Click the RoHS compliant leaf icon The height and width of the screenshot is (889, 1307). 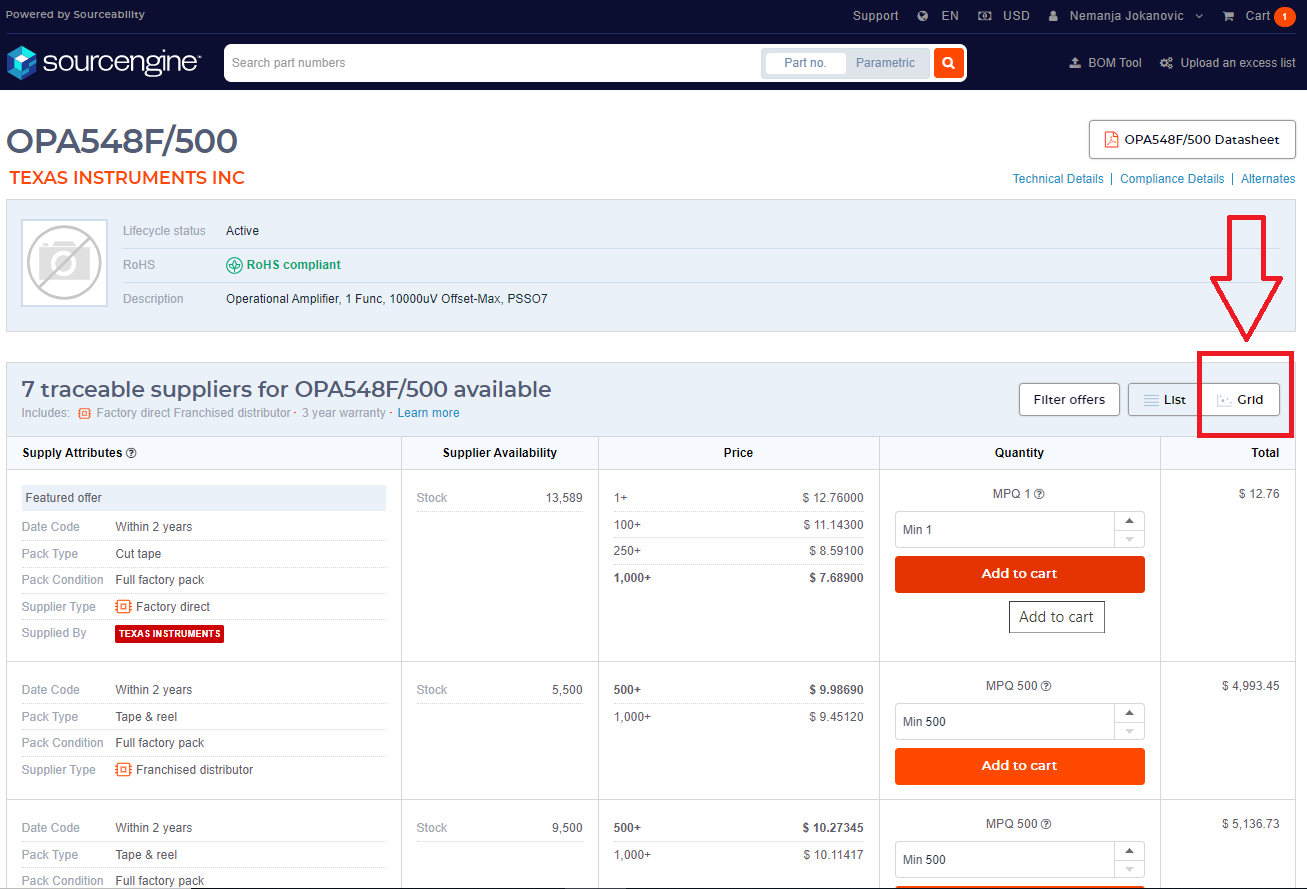click(234, 265)
